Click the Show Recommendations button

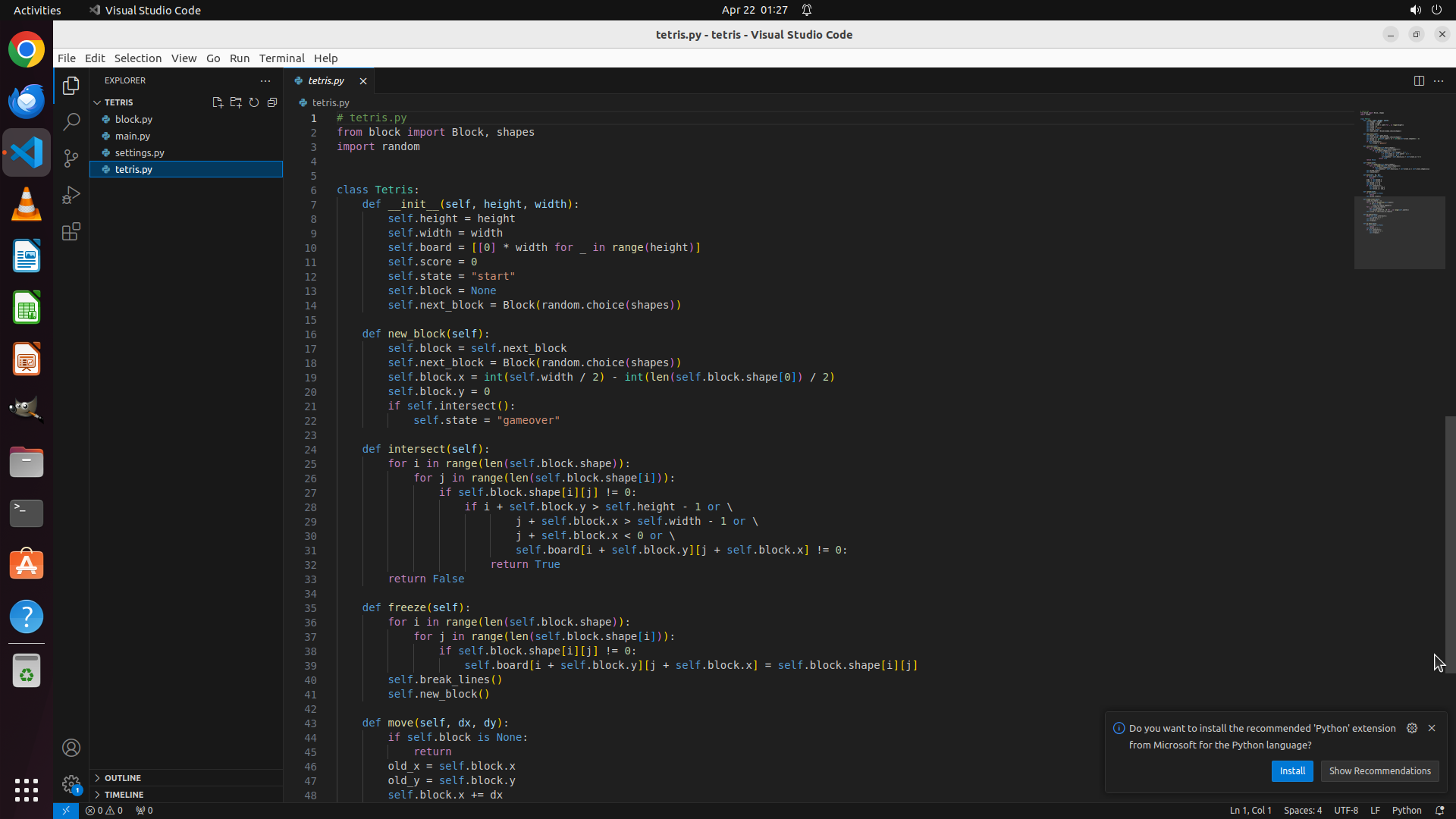click(1379, 770)
